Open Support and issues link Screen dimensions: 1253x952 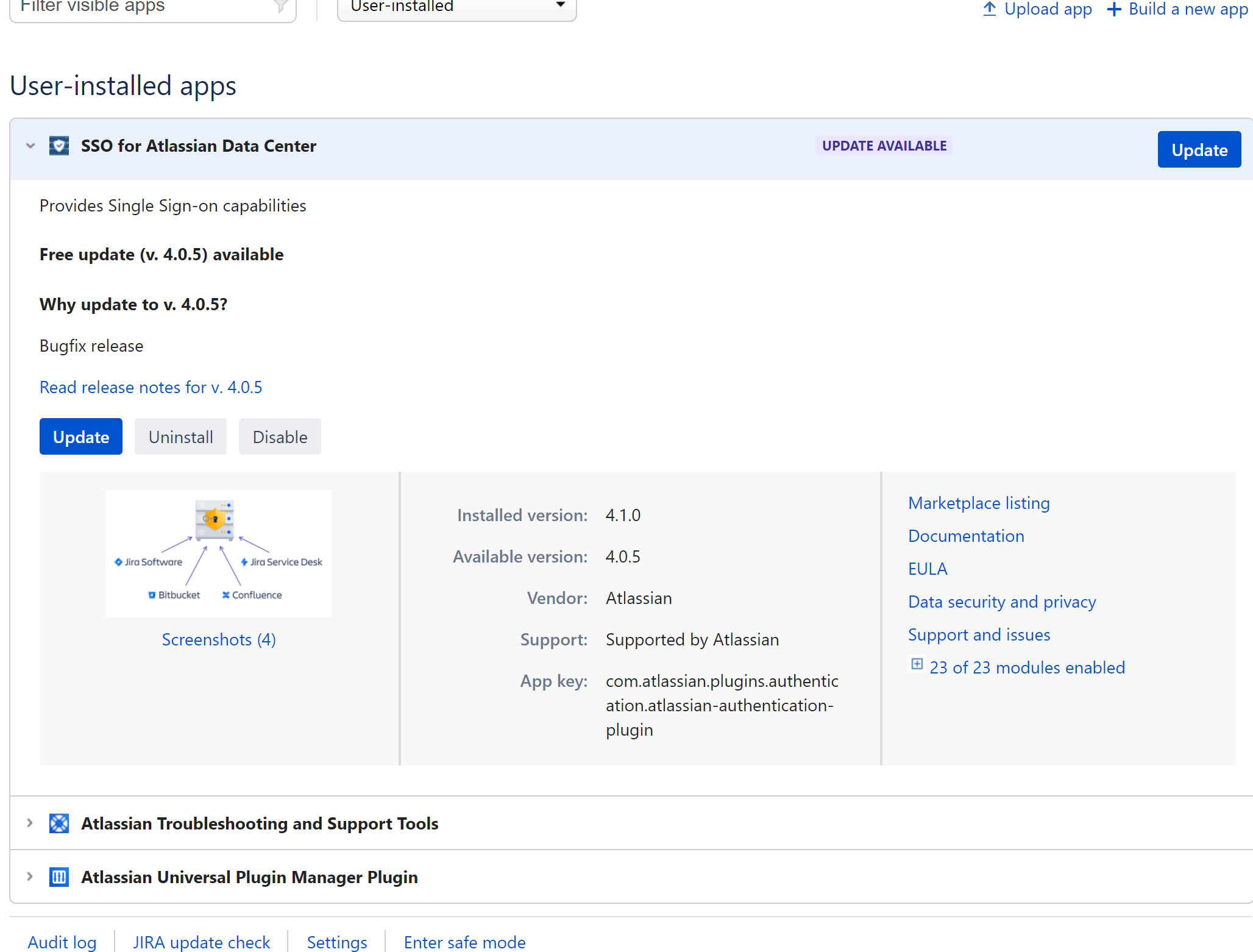(x=979, y=634)
